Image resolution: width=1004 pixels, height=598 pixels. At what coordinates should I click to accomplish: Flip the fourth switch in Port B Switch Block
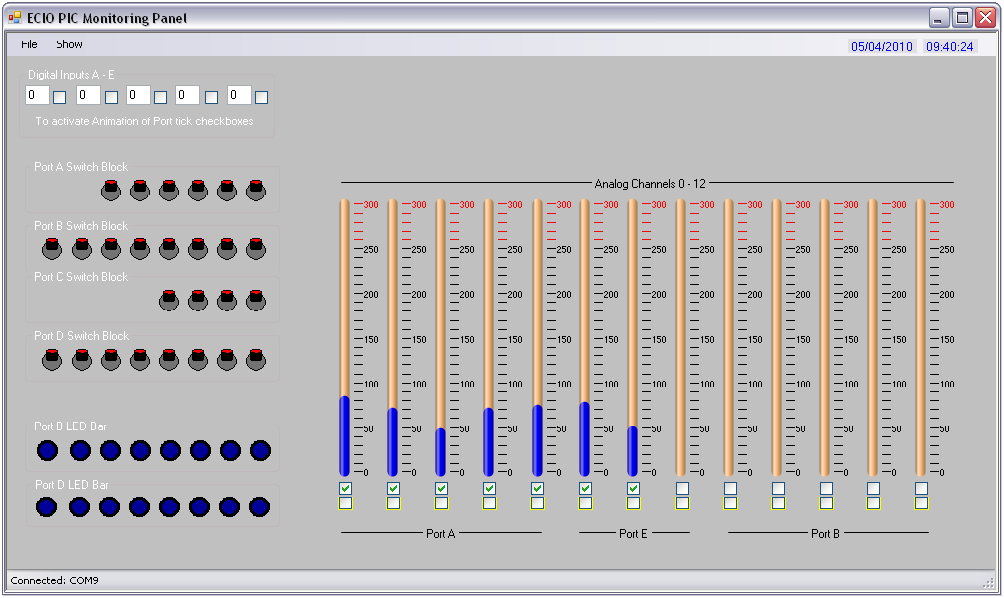coord(140,248)
